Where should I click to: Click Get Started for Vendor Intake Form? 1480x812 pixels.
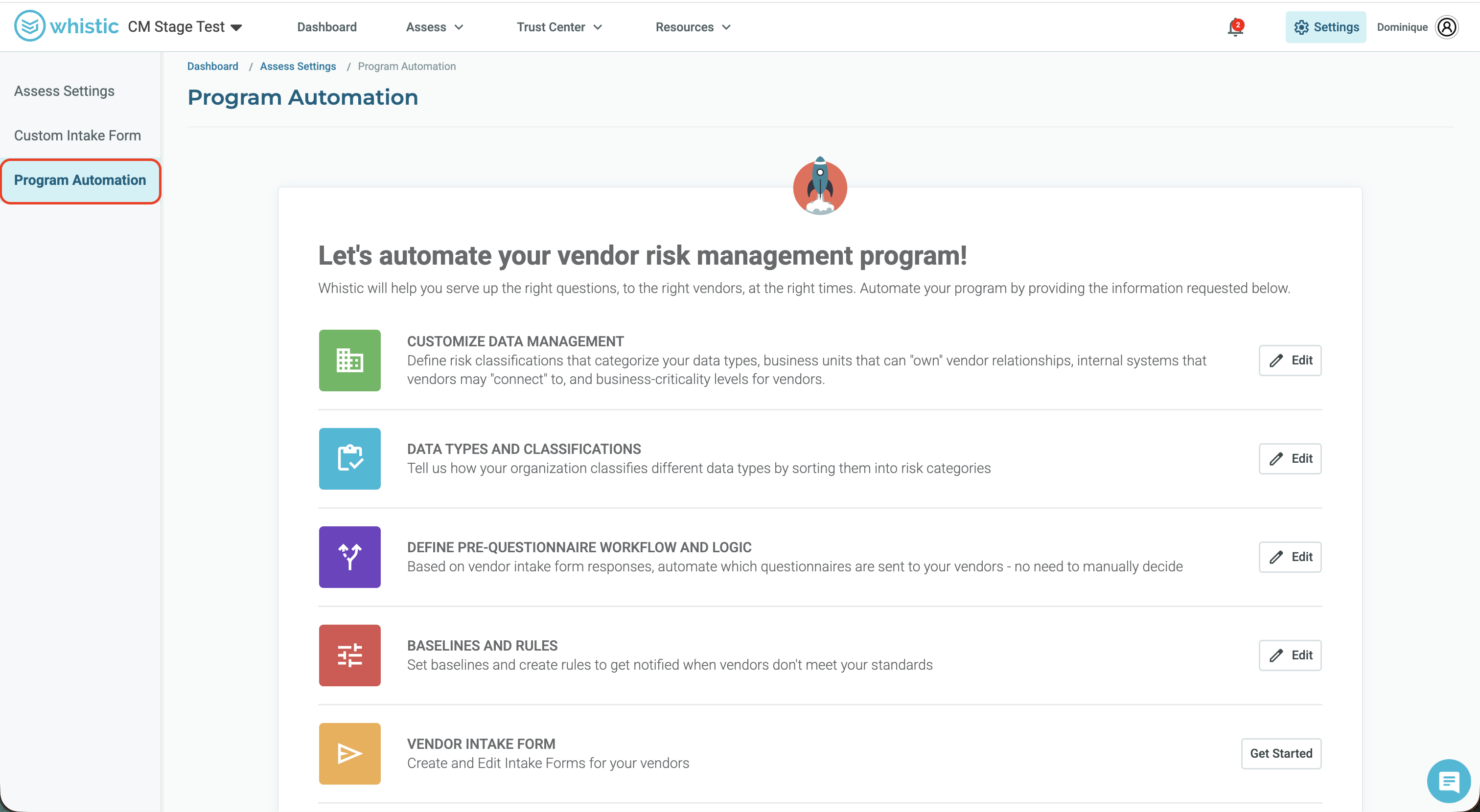click(x=1281, y=753)
